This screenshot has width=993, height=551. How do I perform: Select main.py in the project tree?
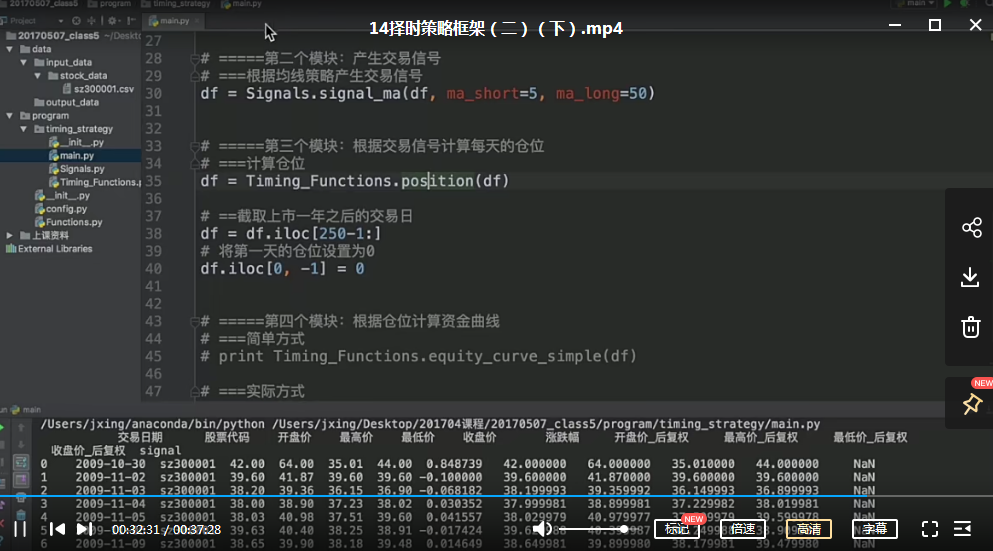72,155
